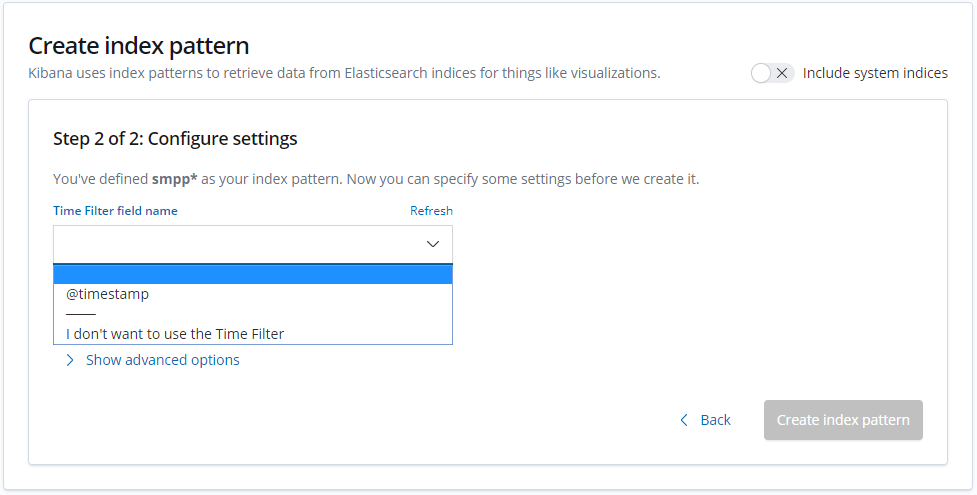Click the chevron beside Show advanced options
The image size is (977, 495).
point(70,360)
